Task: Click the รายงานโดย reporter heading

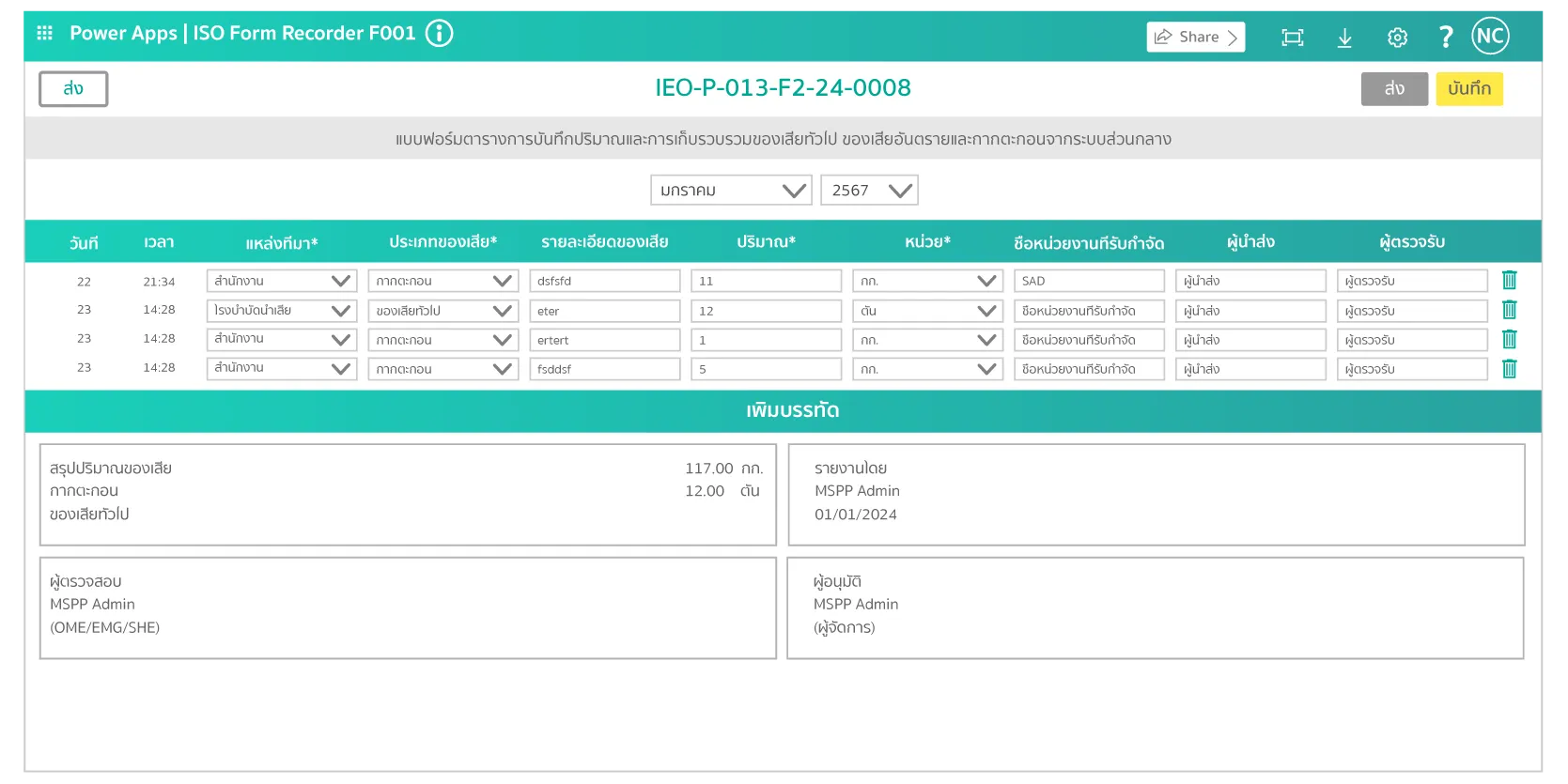Action: (x=850, y=469)
